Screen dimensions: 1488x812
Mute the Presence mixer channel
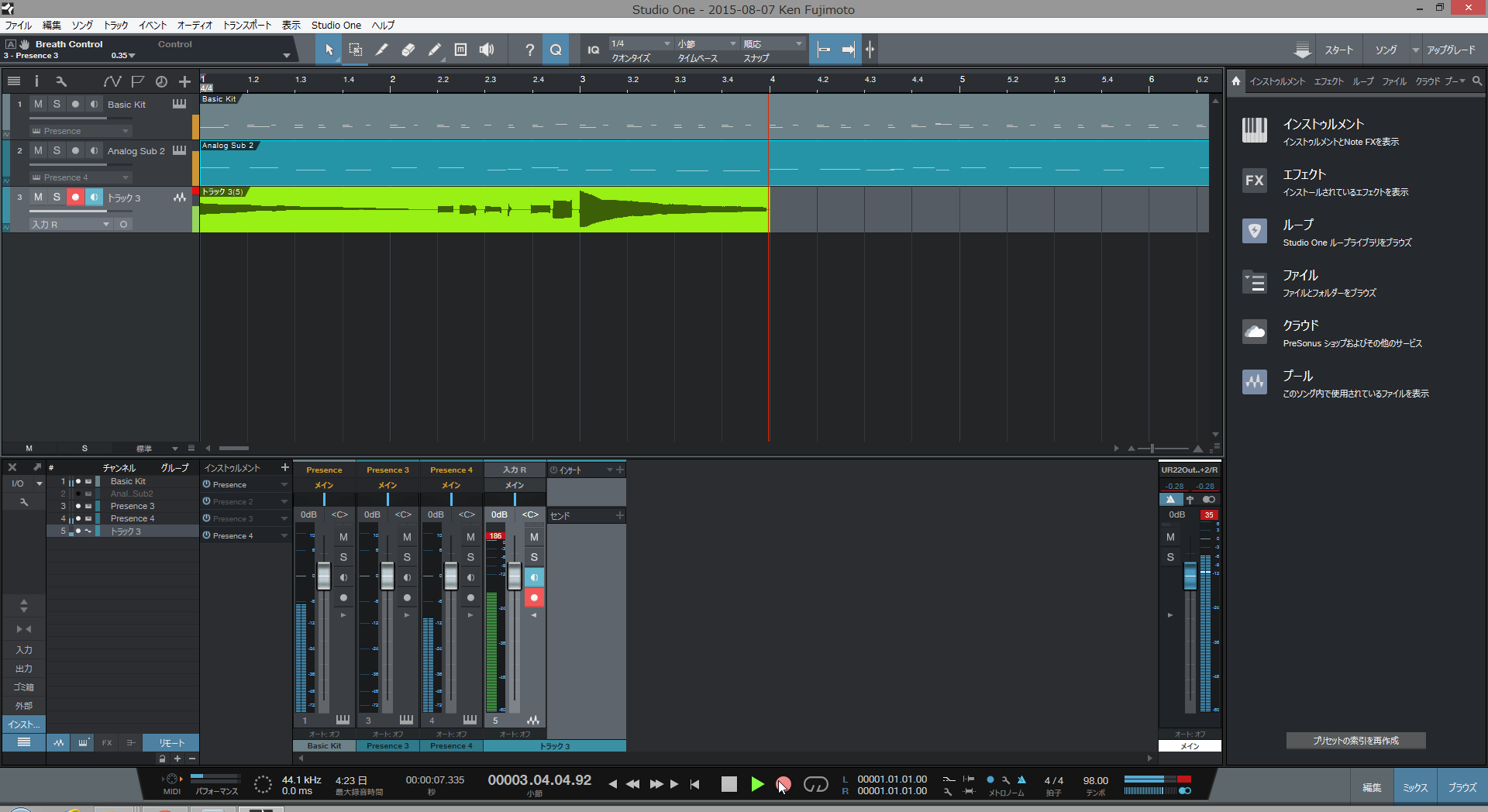pos(343,537)
